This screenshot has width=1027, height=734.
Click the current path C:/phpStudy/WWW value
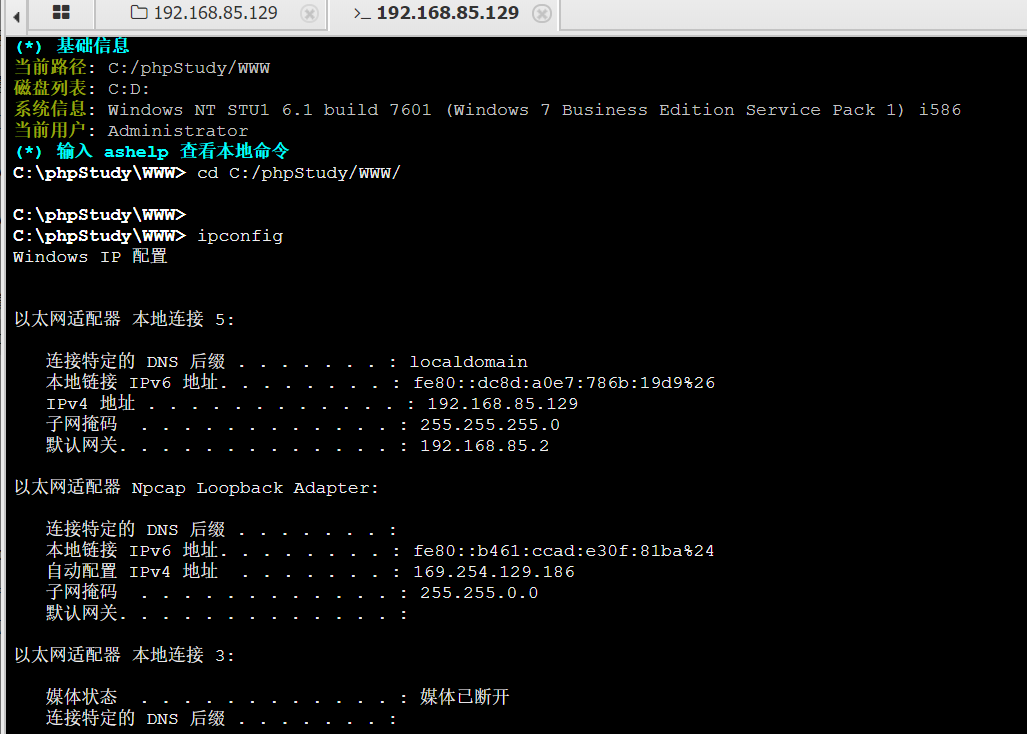[189, 68]
